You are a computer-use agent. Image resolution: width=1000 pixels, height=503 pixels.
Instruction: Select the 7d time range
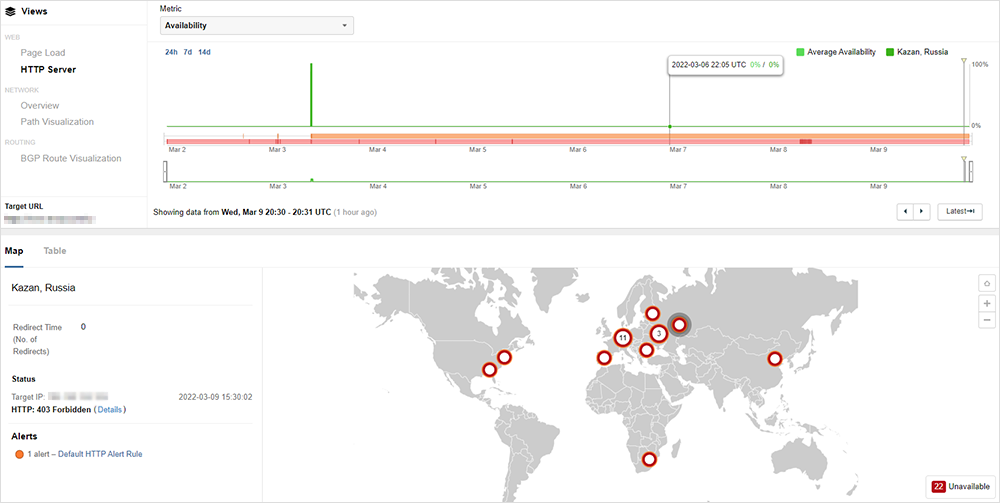point(188,52)
